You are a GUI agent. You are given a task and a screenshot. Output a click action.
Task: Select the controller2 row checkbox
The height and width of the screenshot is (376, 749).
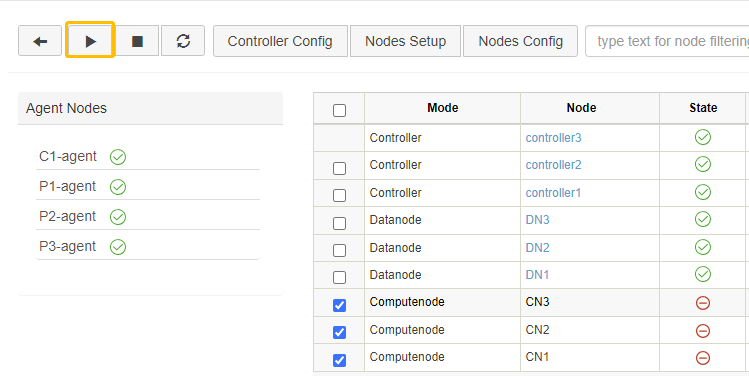pos(339,168)
